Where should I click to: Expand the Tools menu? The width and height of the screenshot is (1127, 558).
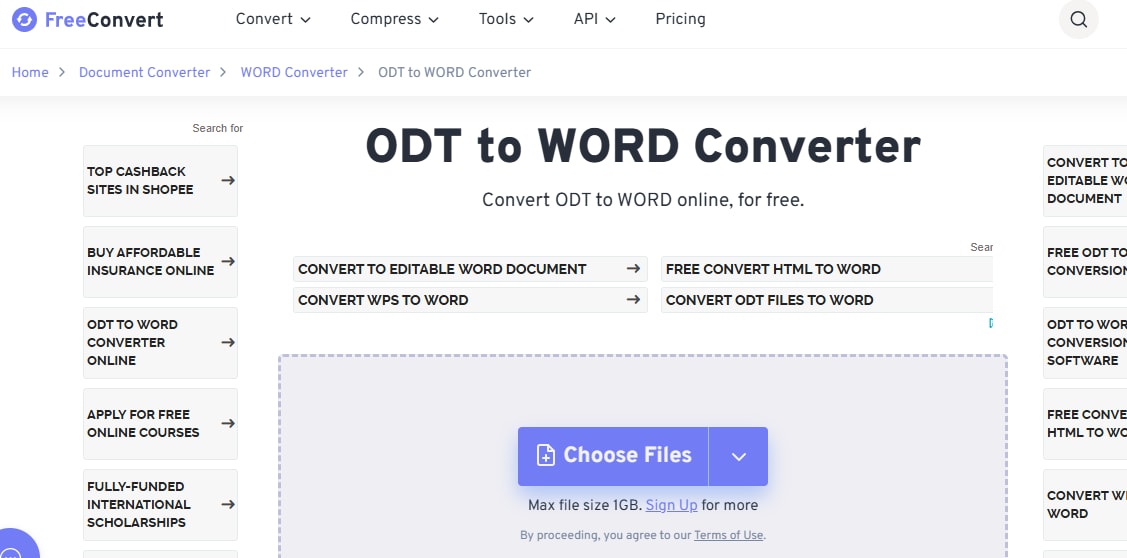506,19
